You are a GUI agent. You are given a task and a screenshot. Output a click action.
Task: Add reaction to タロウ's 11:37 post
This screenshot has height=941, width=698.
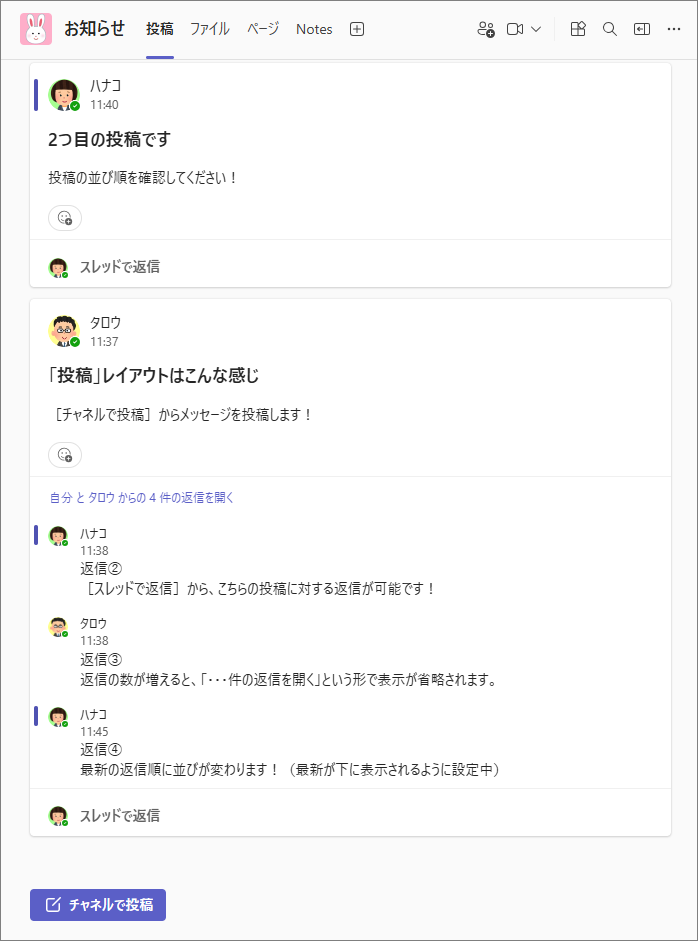tap(65, 455)
